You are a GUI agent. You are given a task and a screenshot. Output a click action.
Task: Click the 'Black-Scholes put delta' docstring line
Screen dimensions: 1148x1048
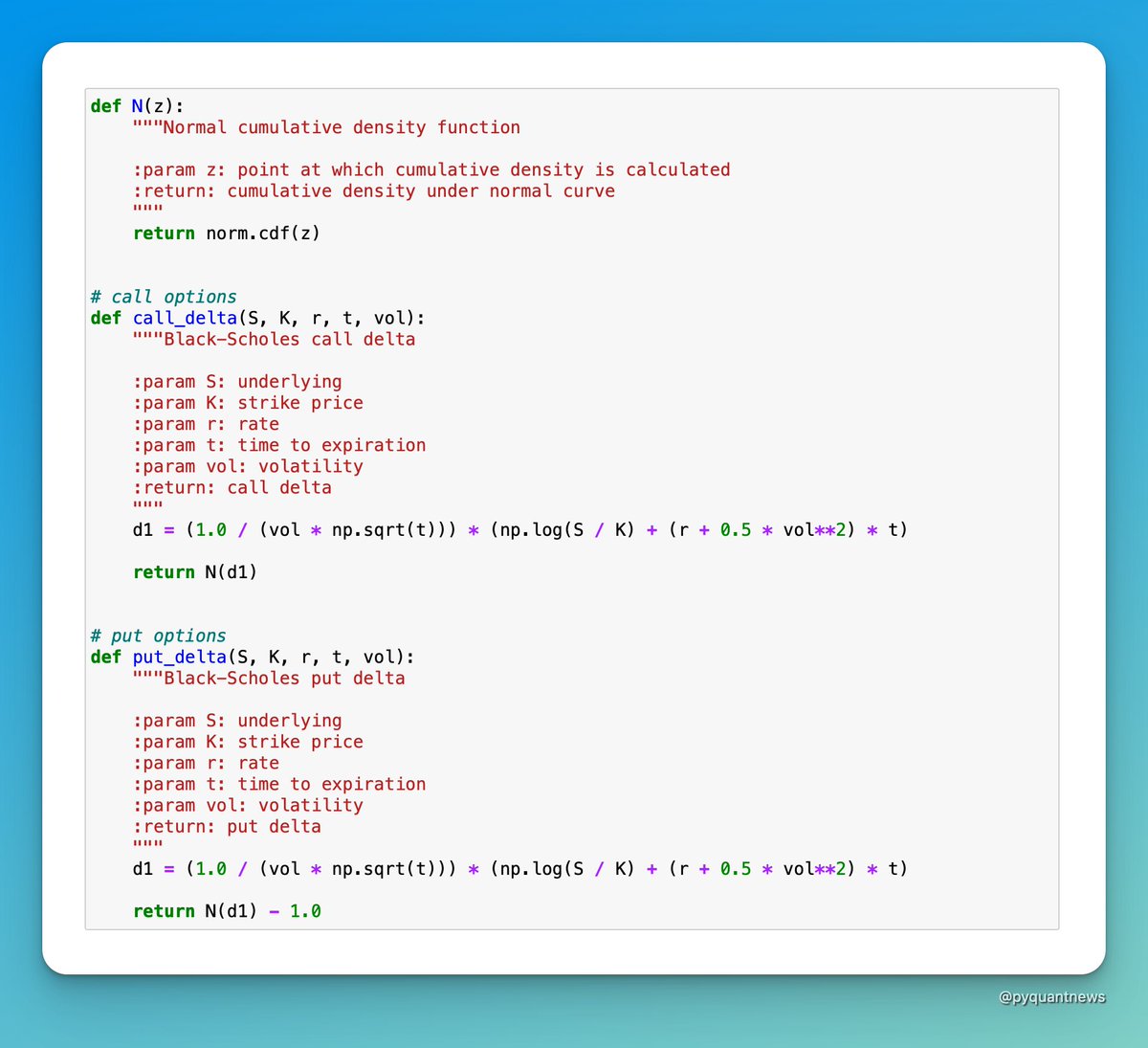coord(269,678)
